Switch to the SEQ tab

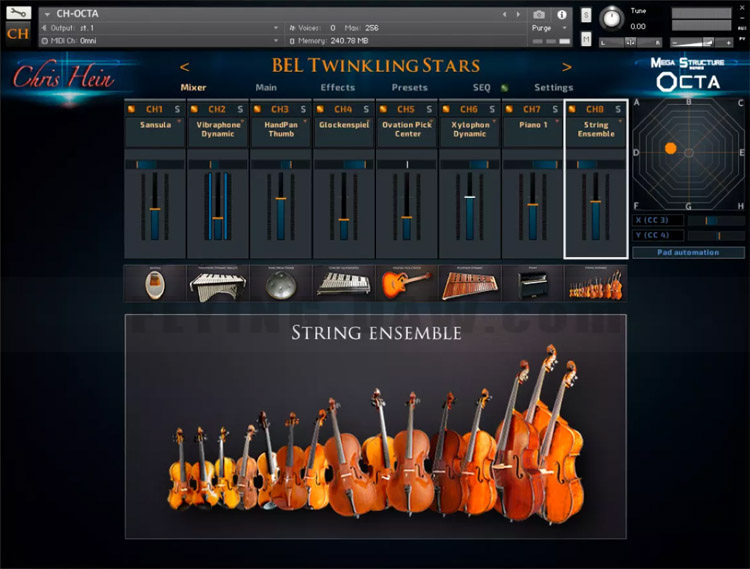tap(482, 88)
